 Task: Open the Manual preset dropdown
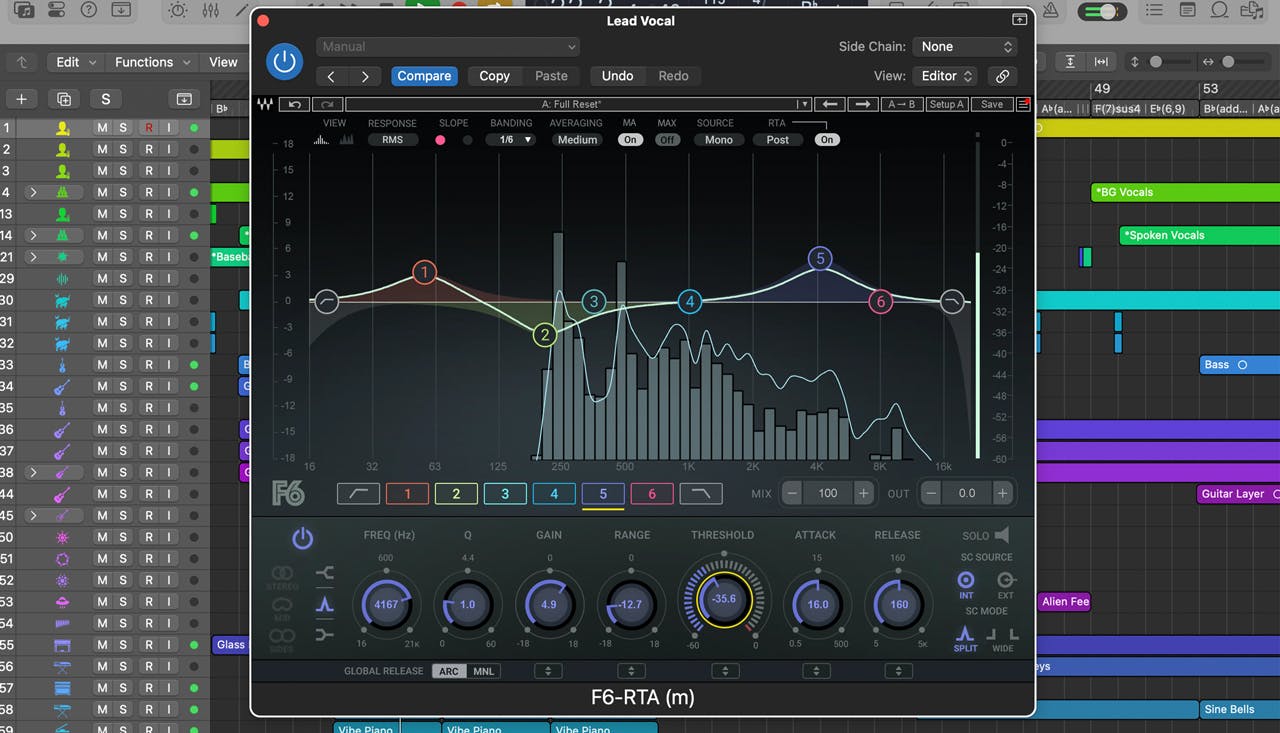click(x=448, y=47)
